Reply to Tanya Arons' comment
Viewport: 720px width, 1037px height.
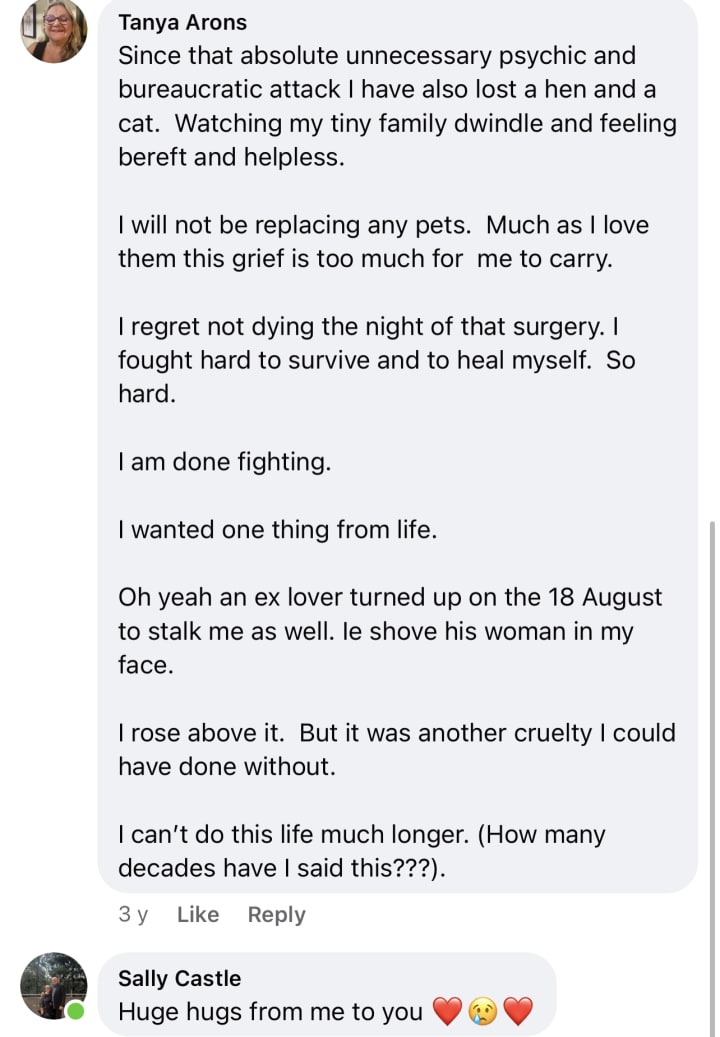(x=276, y=915)
